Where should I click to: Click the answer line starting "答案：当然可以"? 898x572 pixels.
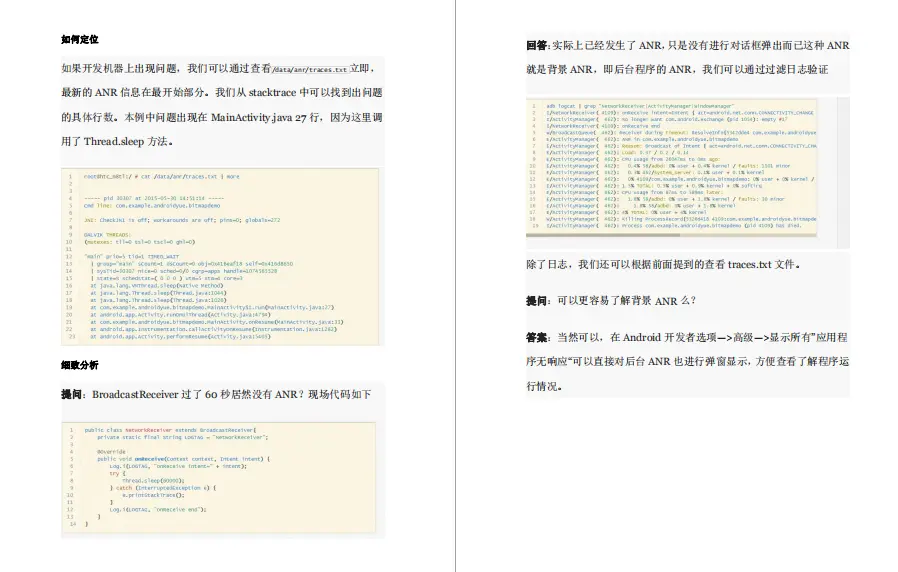pyautogui.click(x=687, y=337)
